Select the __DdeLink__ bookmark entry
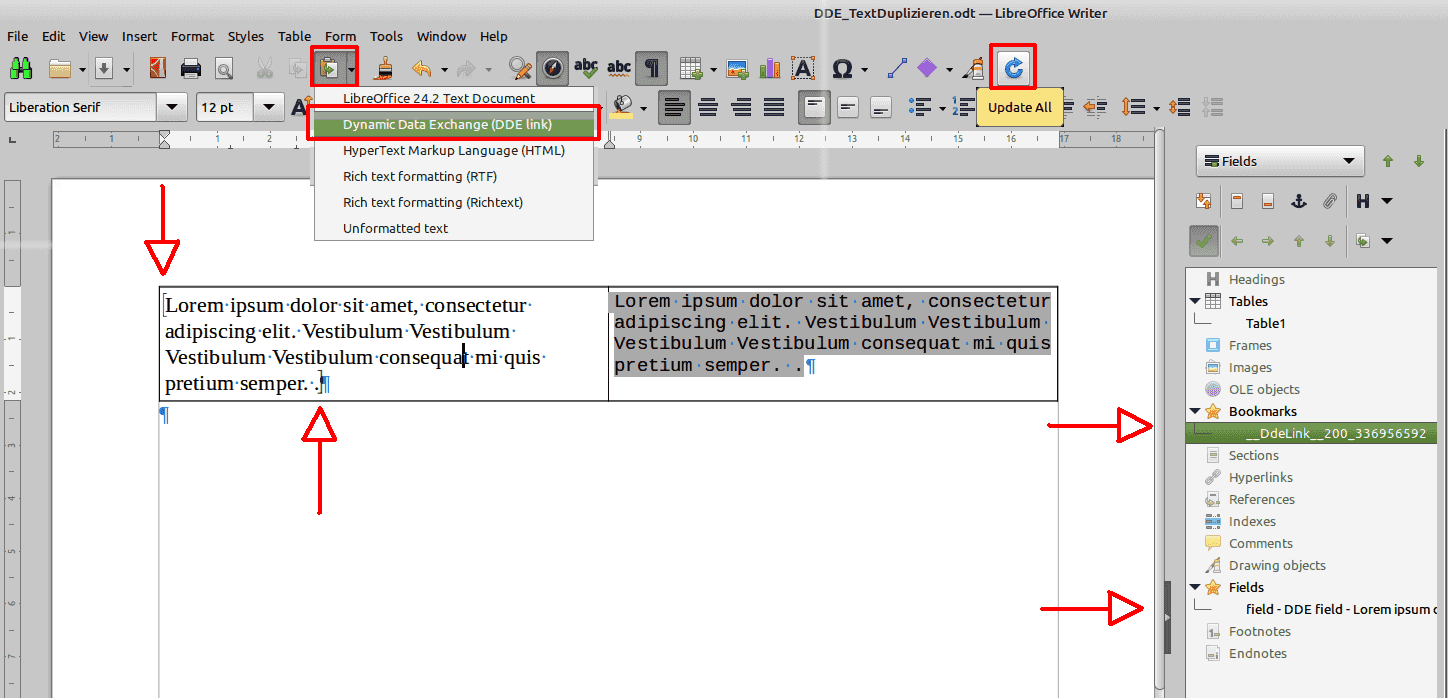 [1335, 433]
